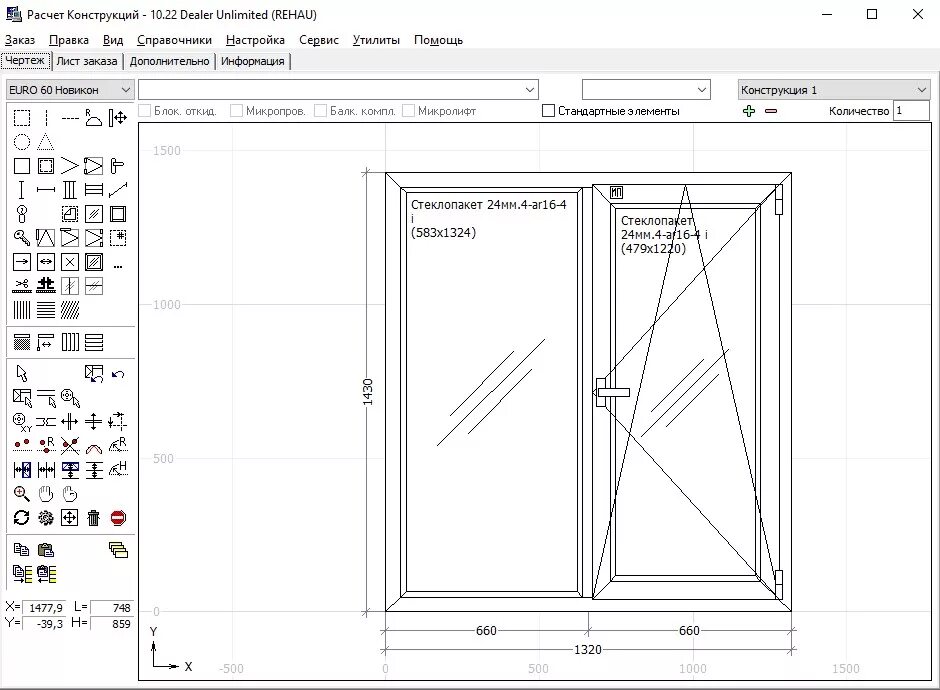Viewport: 940px width, 690px height.
Task: Click the undo arrow icon
Action: click(118, 375)
